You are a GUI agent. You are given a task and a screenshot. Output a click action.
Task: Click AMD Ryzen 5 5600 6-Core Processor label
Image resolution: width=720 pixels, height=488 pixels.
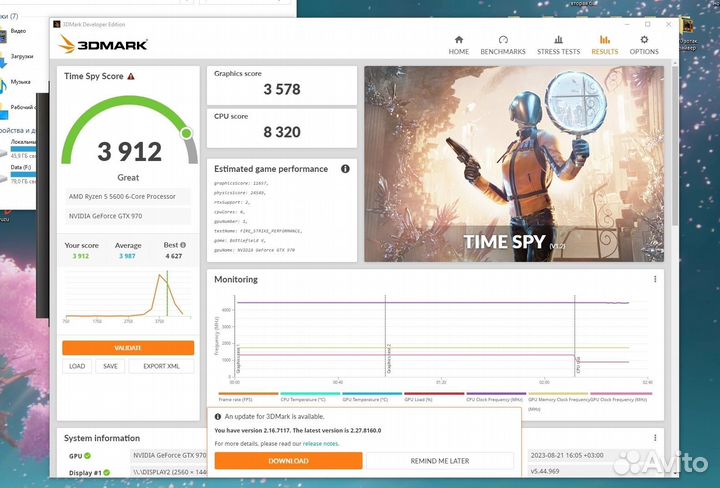click(x=128, y=196)
